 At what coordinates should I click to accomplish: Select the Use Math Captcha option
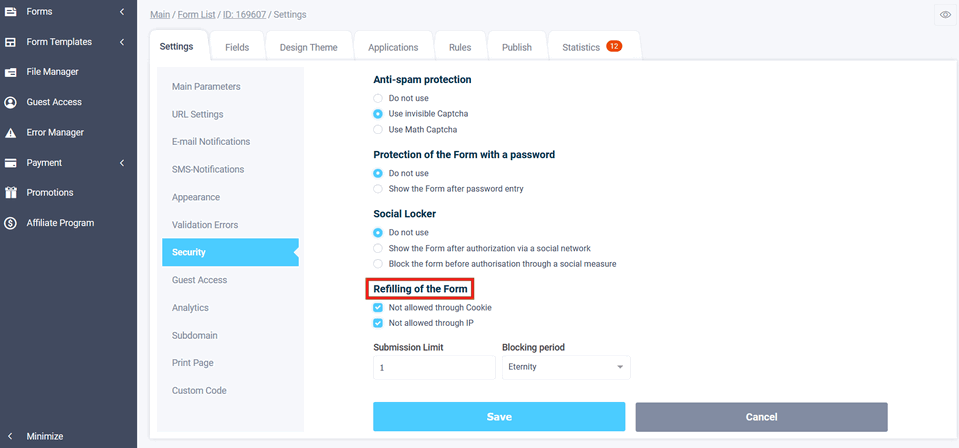pos(378,129)
